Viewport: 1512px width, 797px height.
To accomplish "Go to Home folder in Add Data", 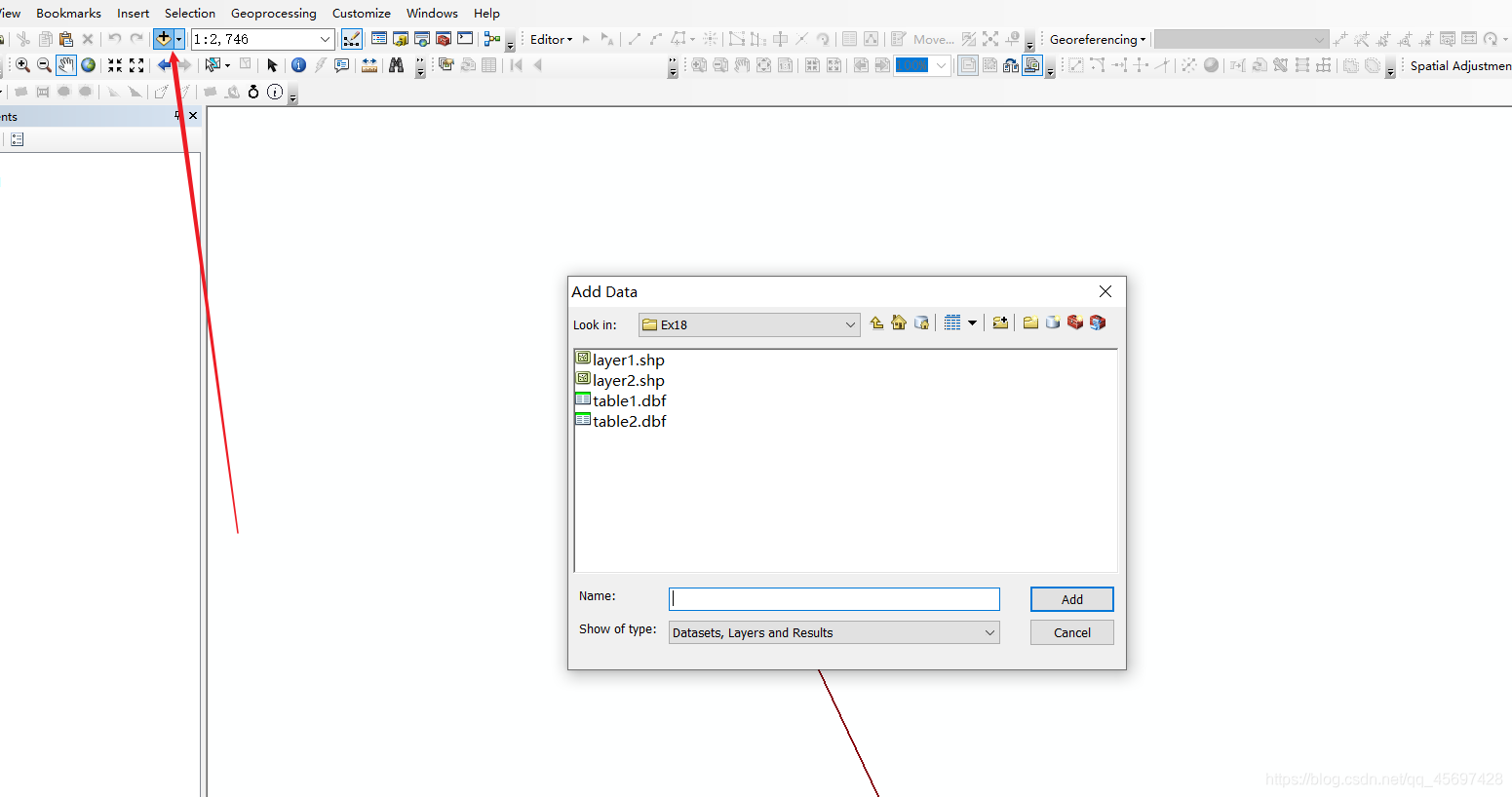I will point(899,323).
